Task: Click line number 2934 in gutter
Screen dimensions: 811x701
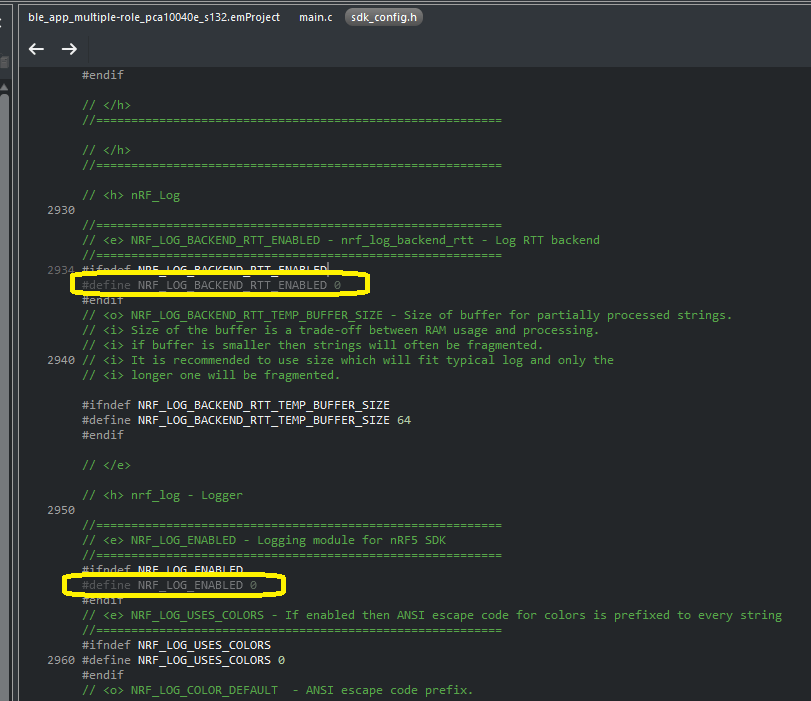Action: point(61,270)
